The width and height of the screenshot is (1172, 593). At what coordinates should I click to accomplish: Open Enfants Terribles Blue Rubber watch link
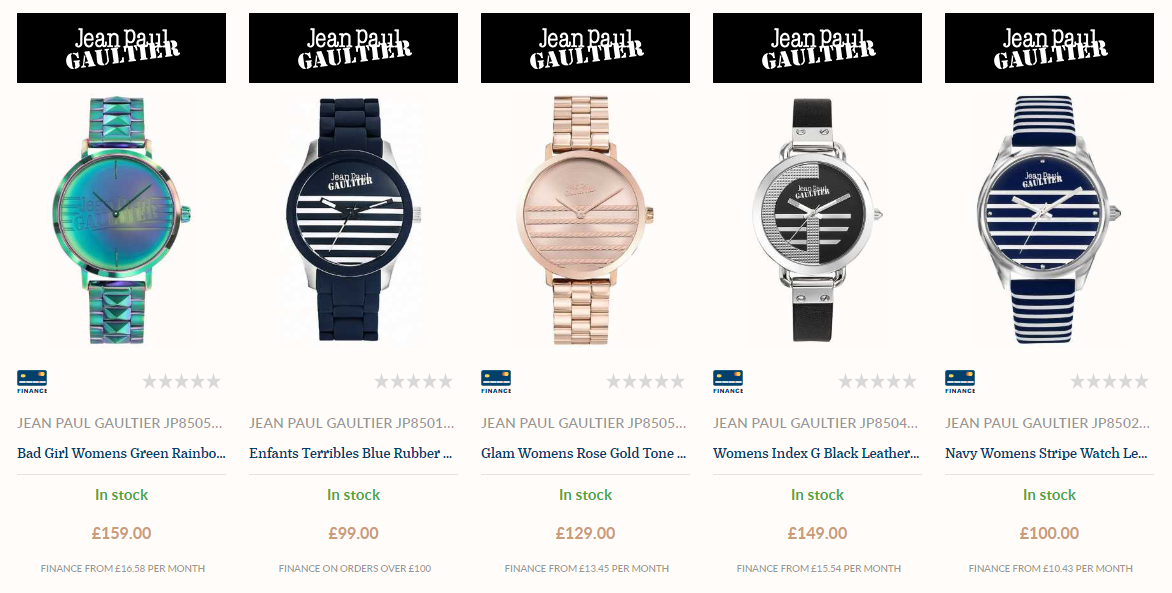(351, 453)
